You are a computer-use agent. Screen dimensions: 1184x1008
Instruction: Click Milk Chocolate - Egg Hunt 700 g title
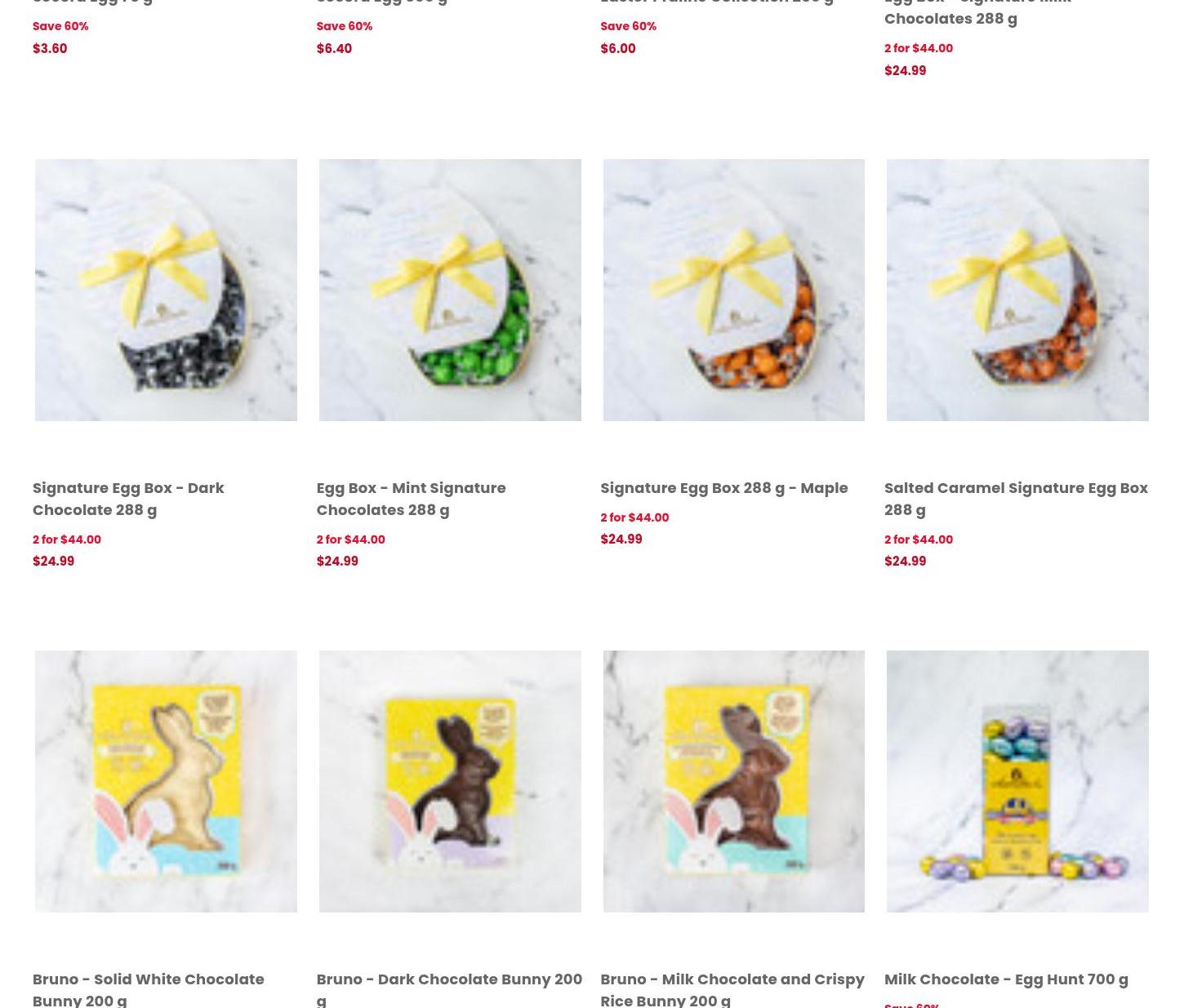[x=1006, y=979]
